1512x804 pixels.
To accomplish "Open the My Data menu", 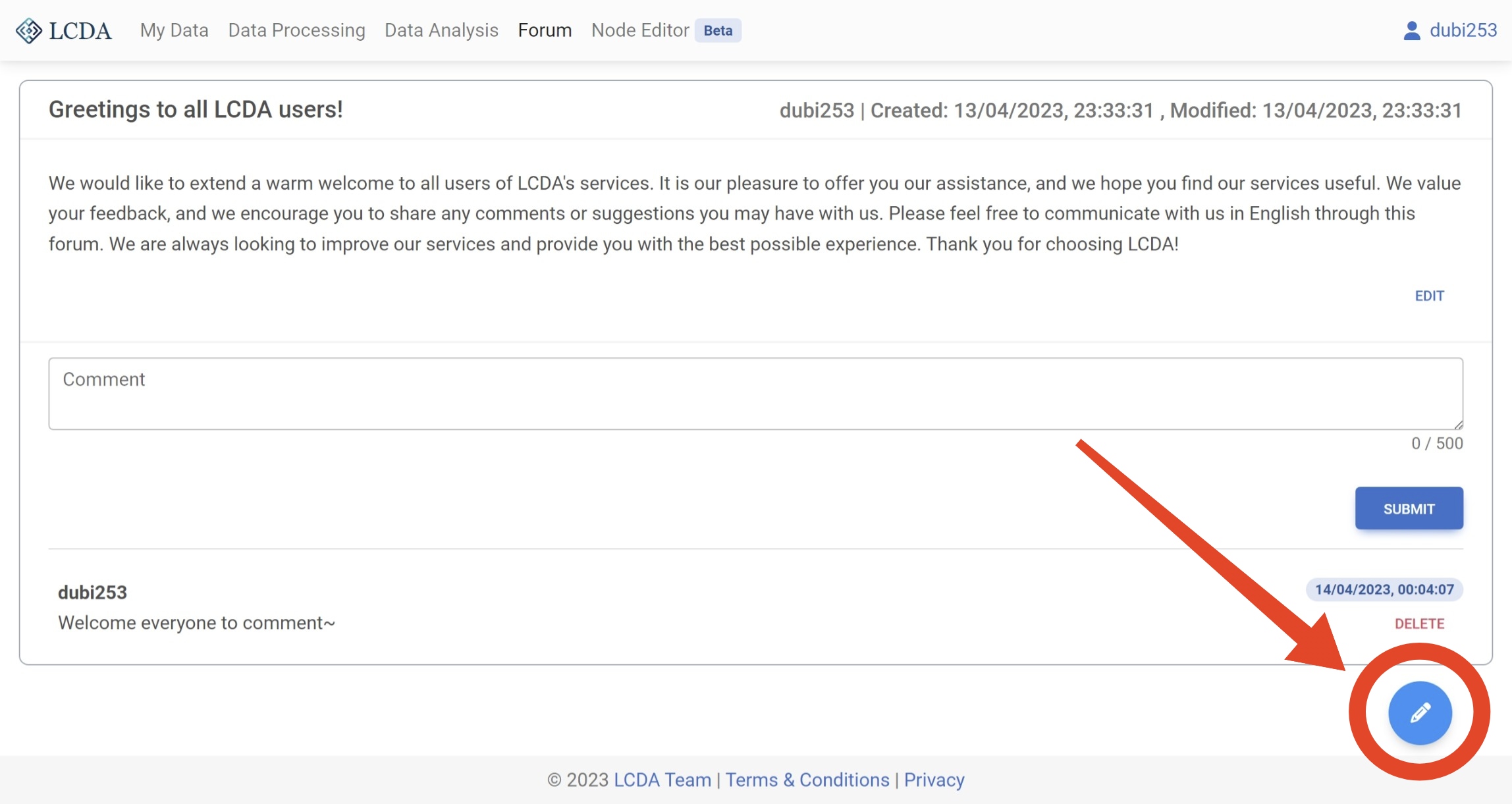I will coord(174,30).
